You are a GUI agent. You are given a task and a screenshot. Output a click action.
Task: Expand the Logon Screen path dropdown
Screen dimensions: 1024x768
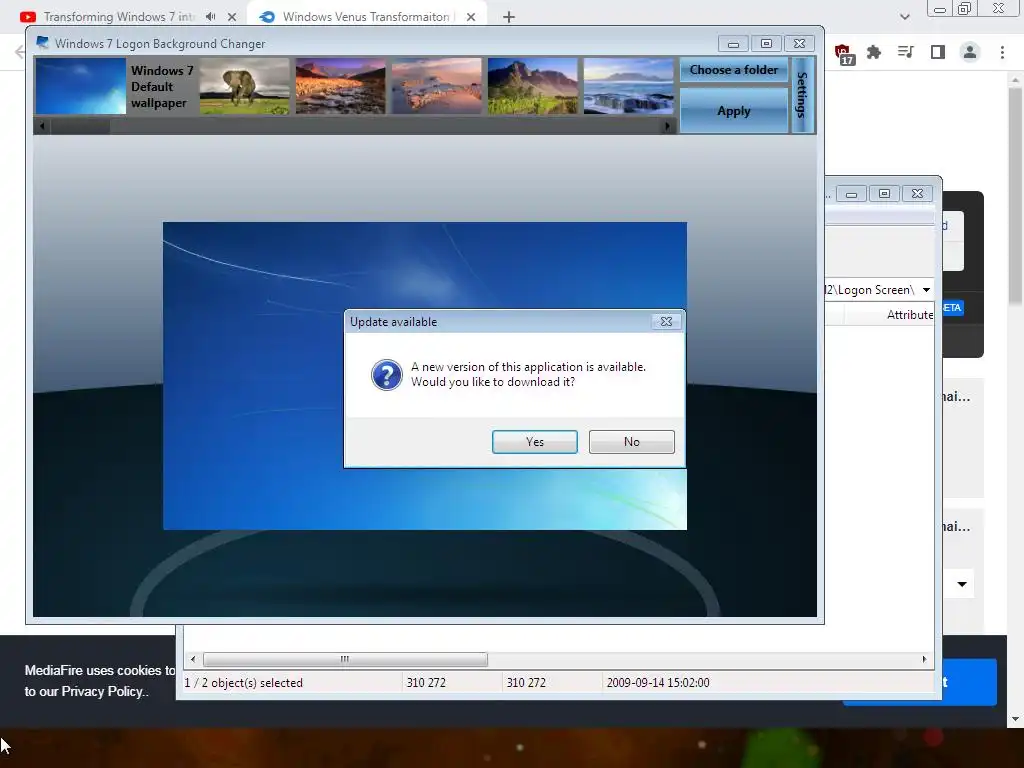tap(926, 290)
